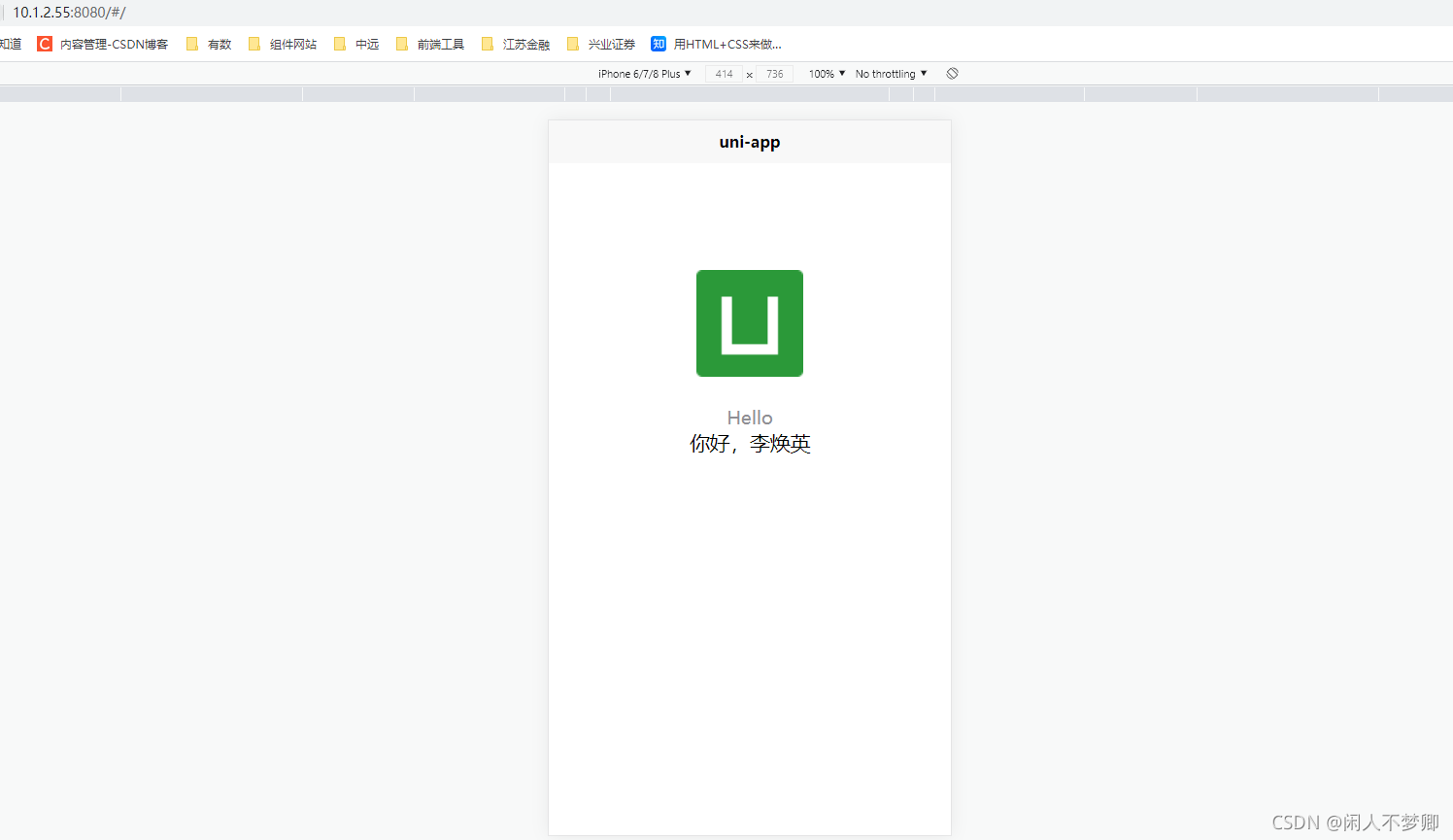Click the blue Zhihu bookmark icon
This screenshot has height=840, width=1453.
[x=659, y=44]
